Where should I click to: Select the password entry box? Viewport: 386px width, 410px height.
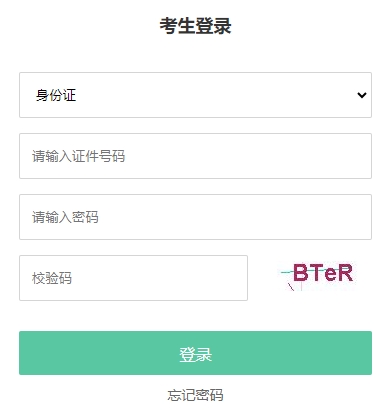[195, 217]
